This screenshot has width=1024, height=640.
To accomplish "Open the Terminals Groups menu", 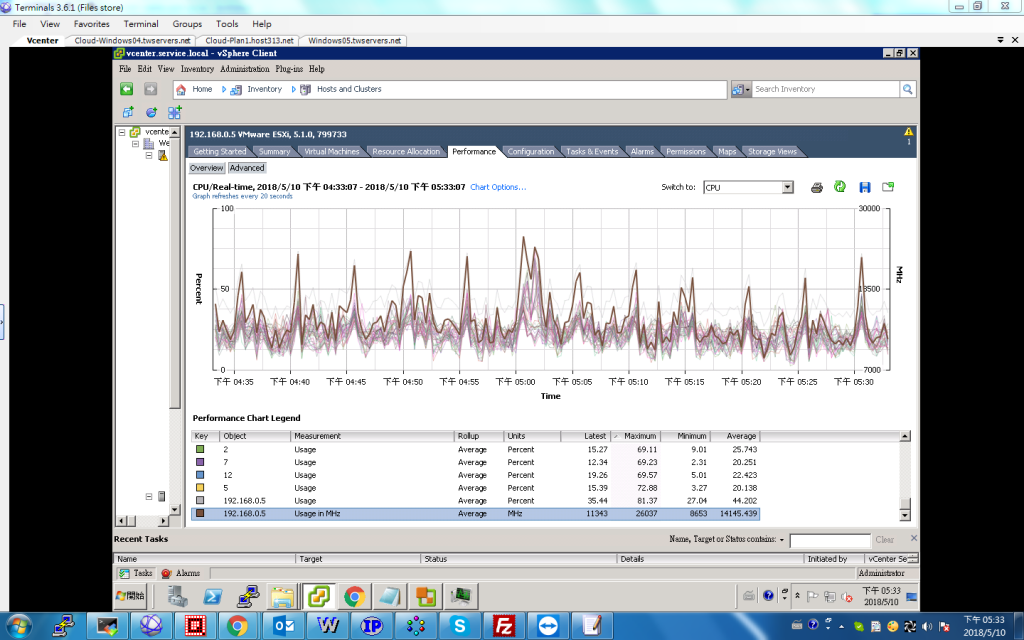I will 187,24.
